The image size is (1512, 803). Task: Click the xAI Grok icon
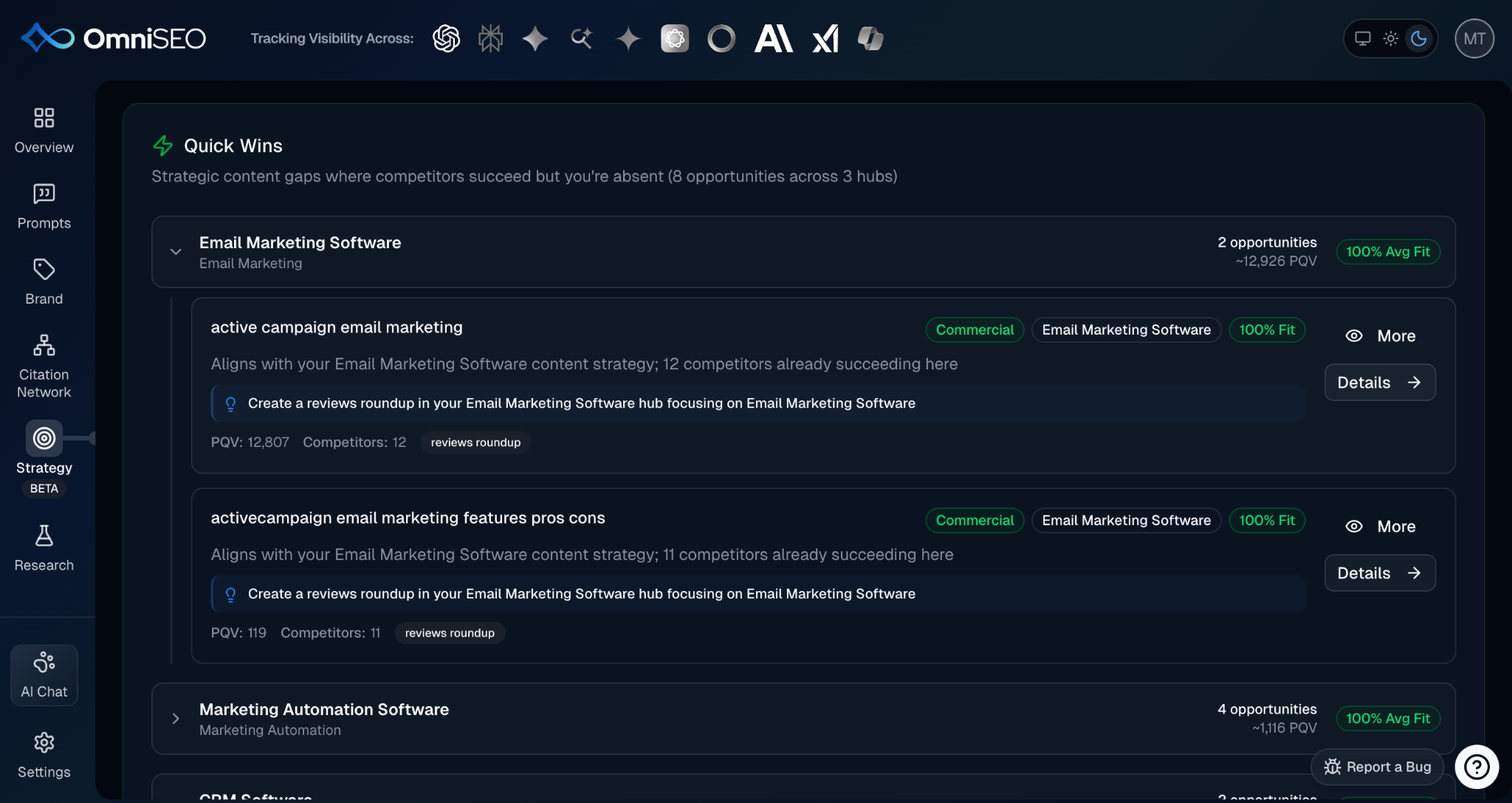[825, 38]
